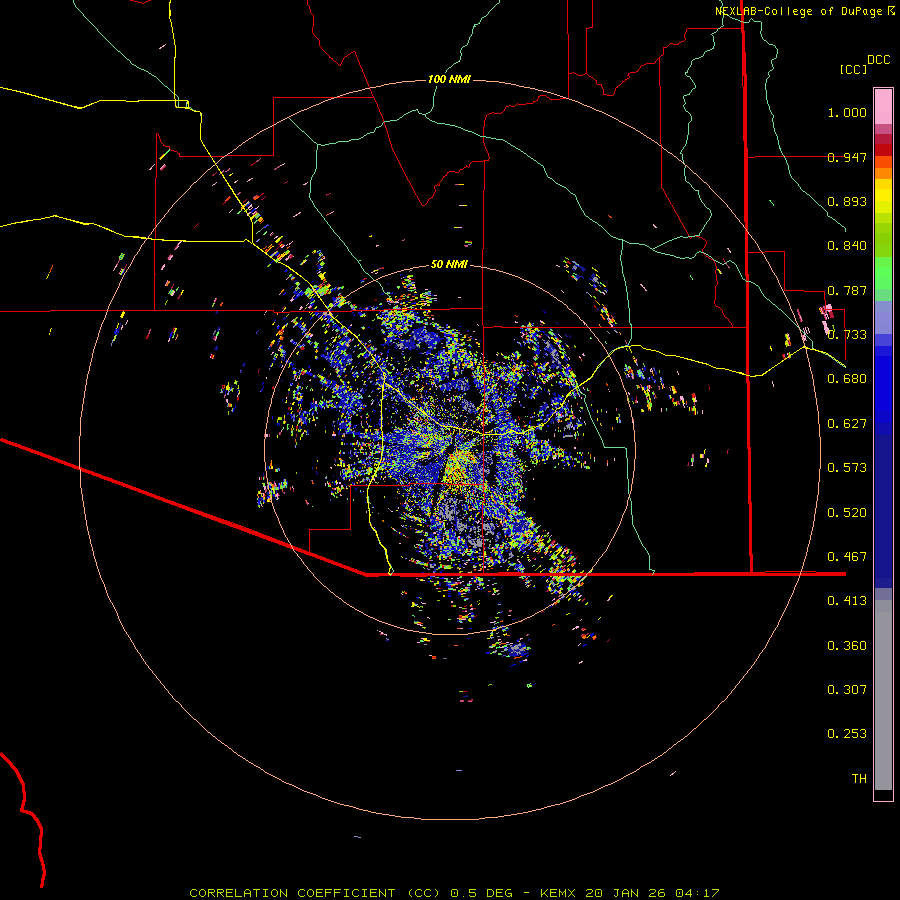Click the [CC] legend unit label

click(854, 69)
